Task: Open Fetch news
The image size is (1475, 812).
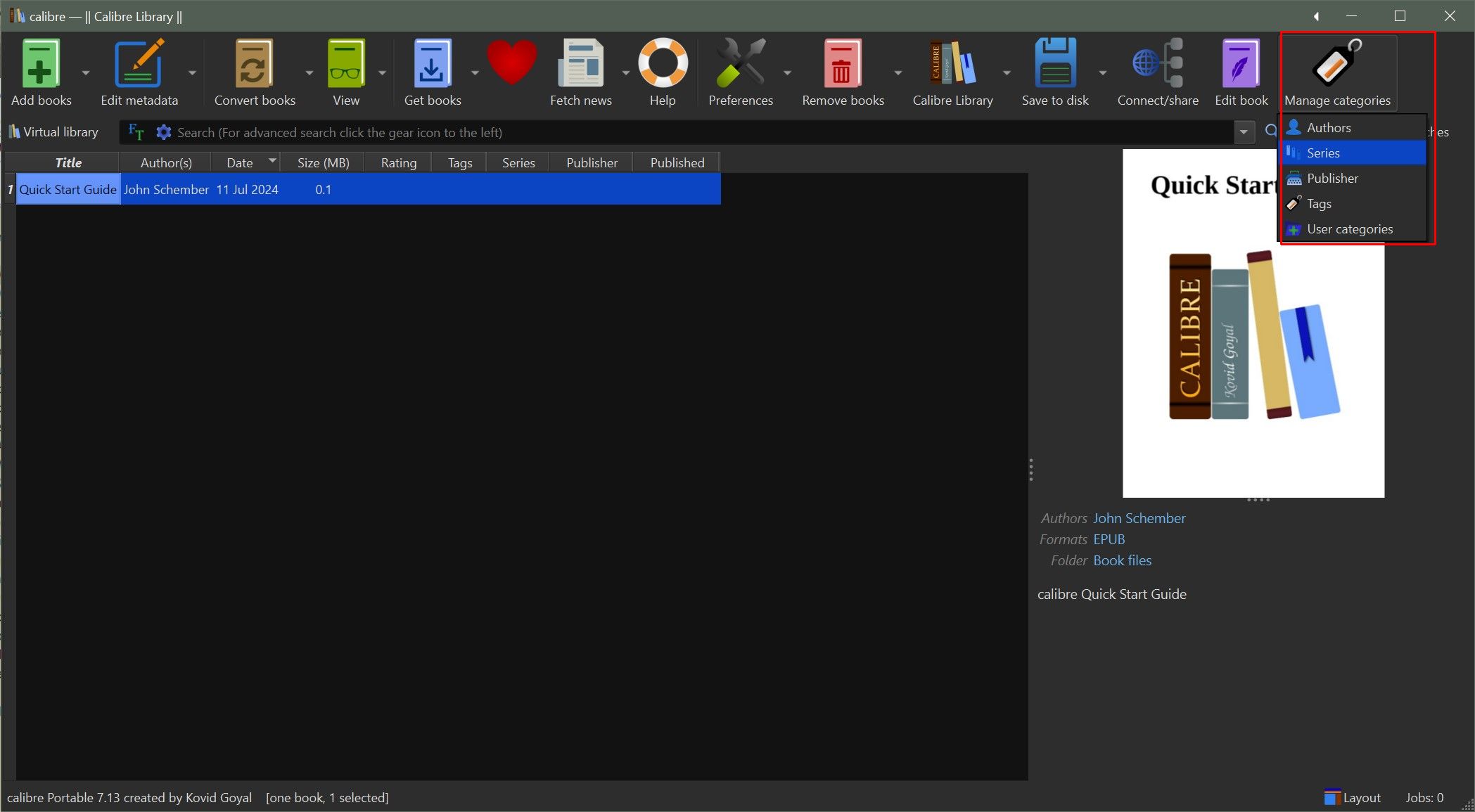Action: 580,65
